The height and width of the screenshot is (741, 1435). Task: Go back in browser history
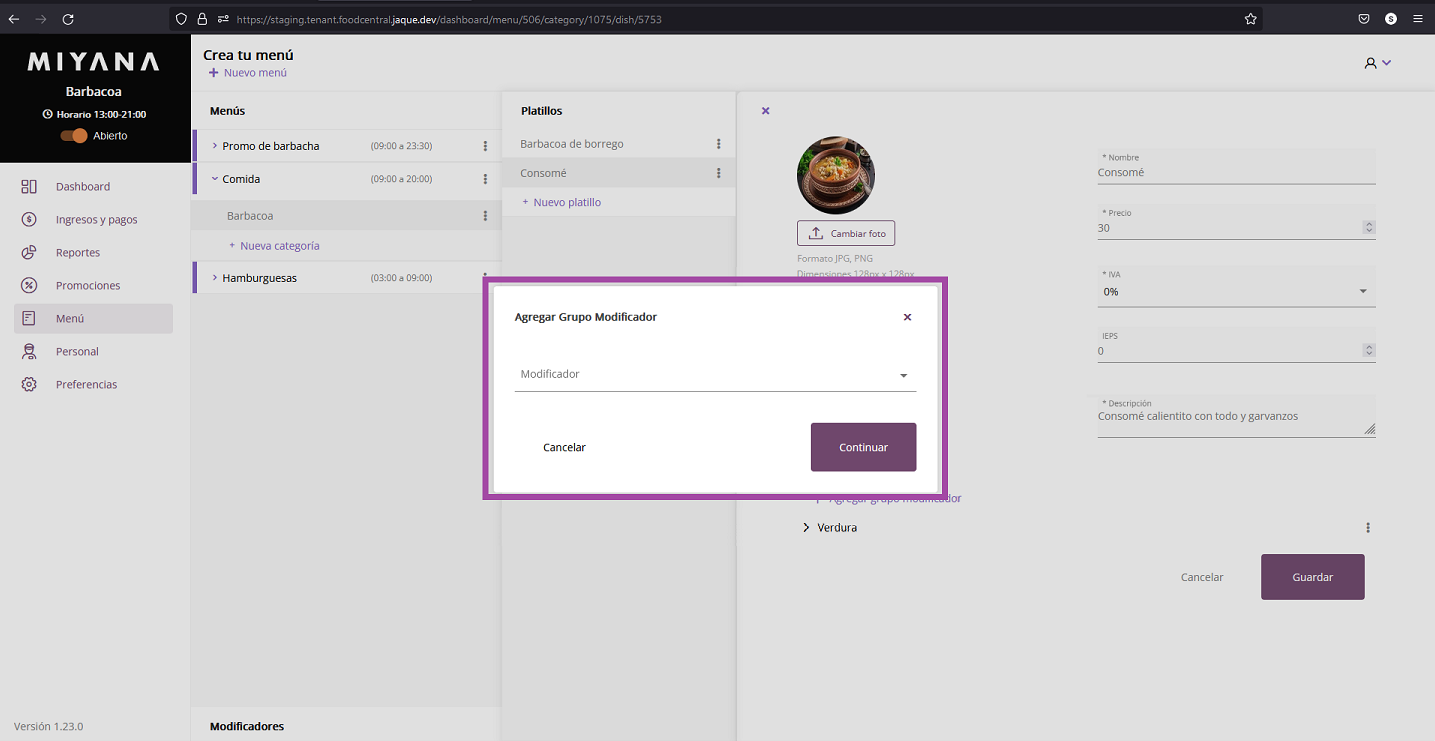(14, 19)
